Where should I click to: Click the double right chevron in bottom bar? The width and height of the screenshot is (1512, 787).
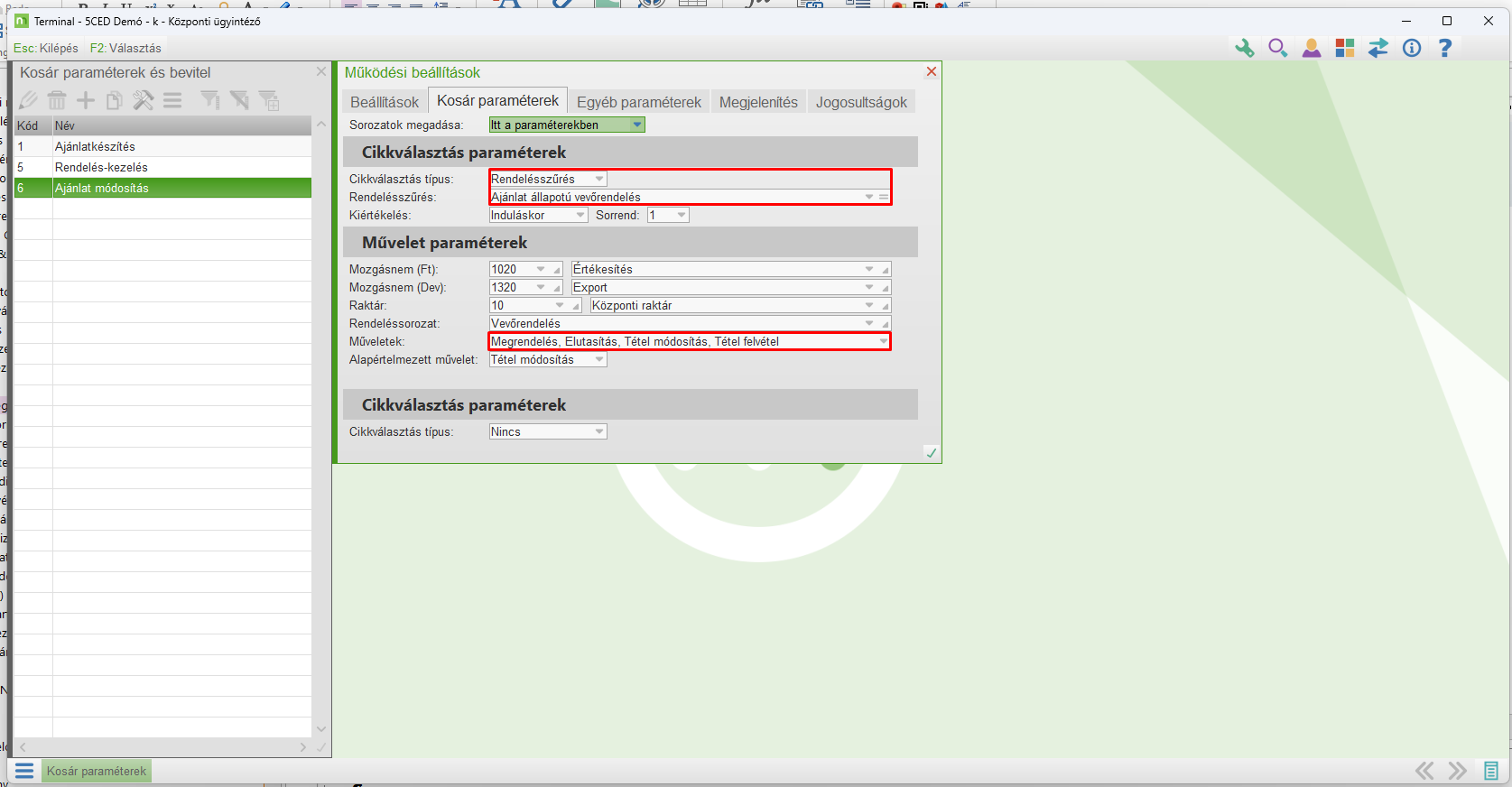(1458, 771)
